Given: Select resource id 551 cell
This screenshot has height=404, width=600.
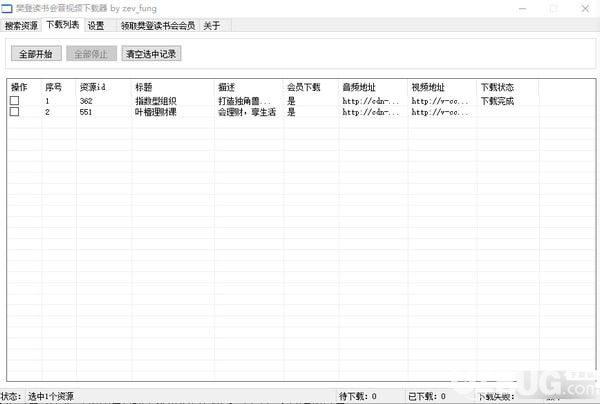Looking at the screenshot, I should pyautogui.click(x=86, y=112).
